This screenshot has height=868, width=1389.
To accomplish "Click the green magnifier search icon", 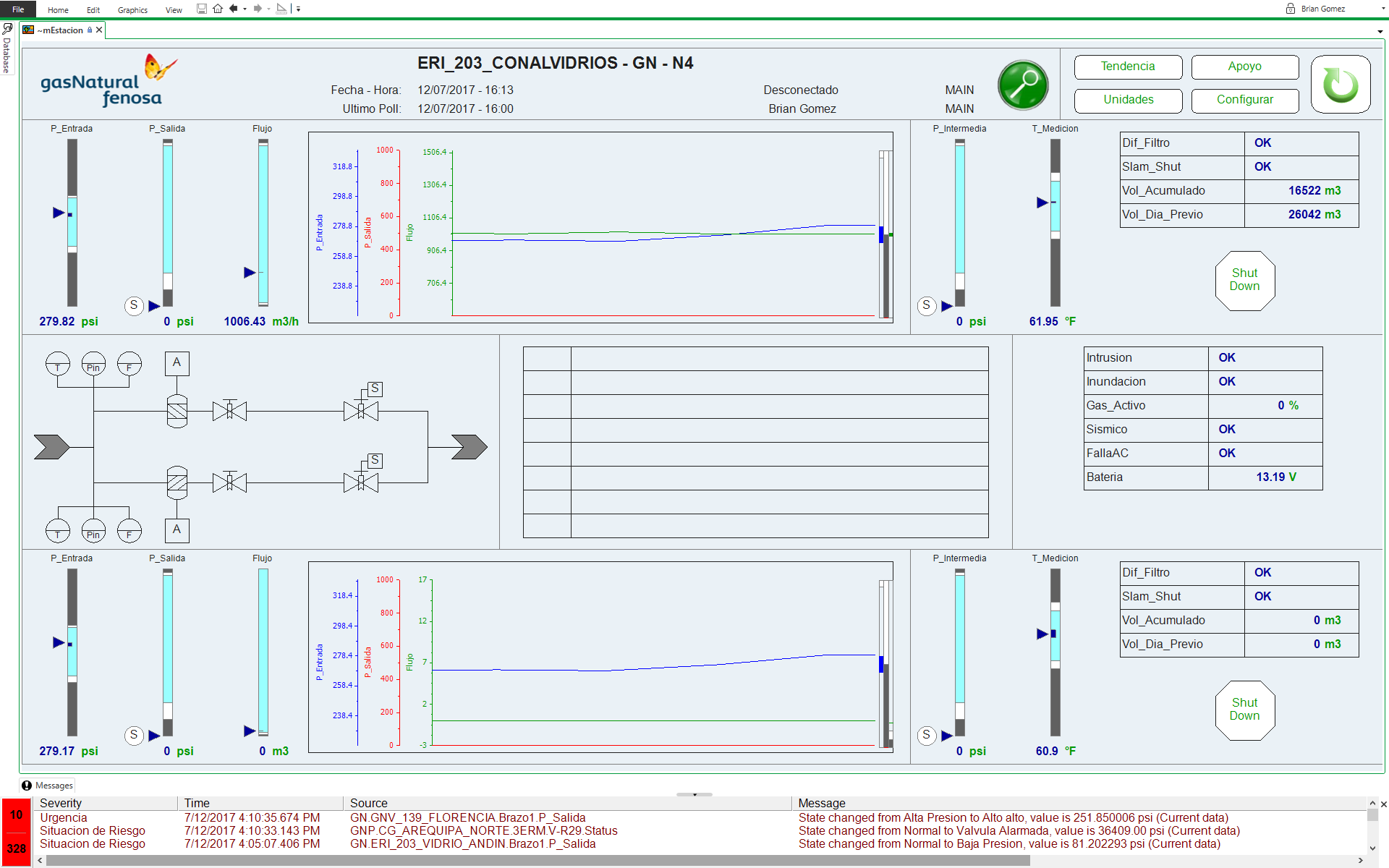I will pos(1023,85).
